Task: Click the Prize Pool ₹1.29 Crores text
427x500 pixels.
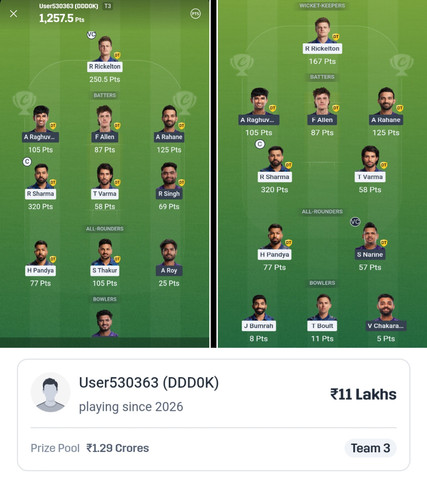Action: point(90,448)
